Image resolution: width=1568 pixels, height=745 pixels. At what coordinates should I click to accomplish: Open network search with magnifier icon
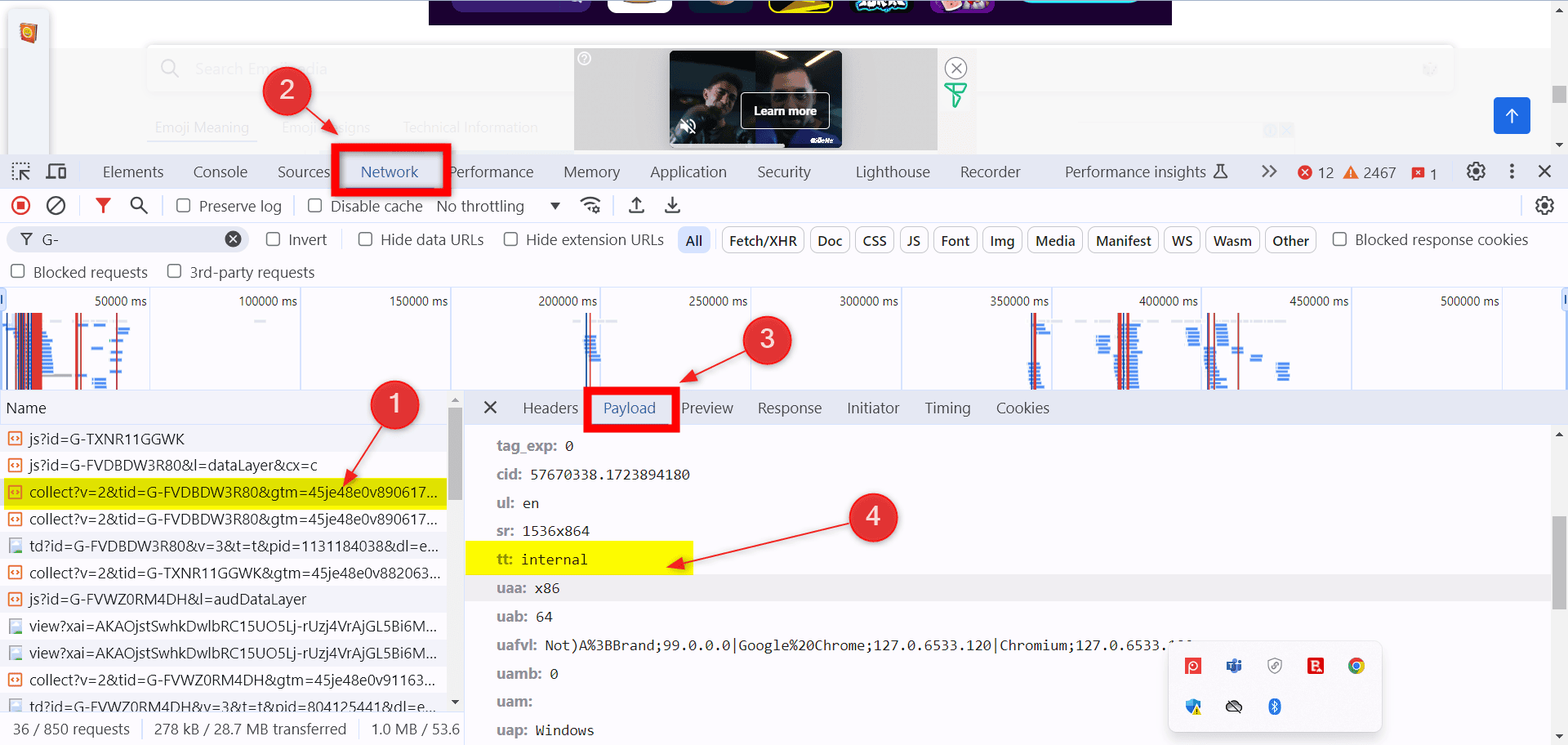click(139, 206)
